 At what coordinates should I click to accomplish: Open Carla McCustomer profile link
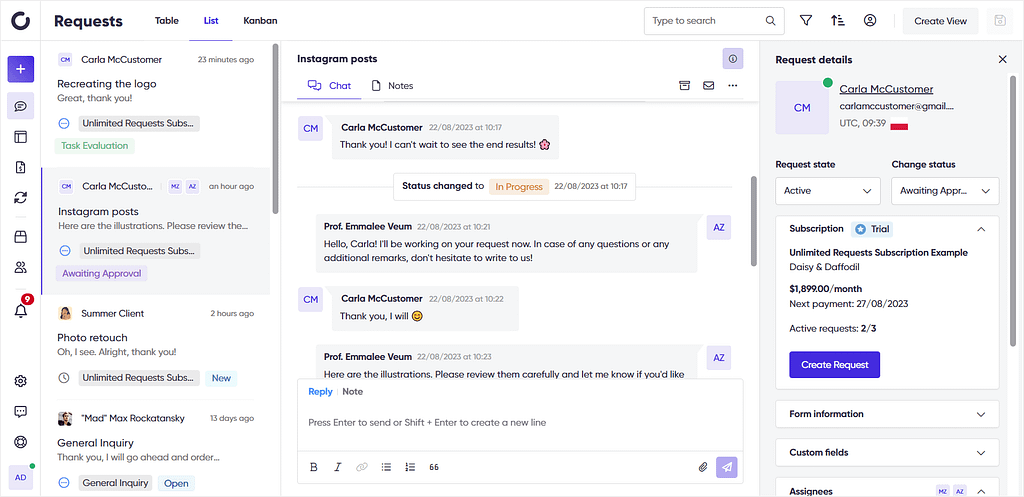tap(886, 89)
